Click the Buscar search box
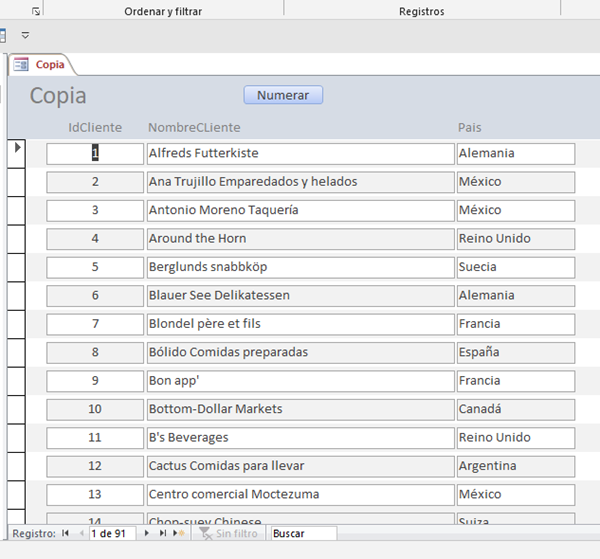The width and height of the screenshot is (600, 559). [303, 534]
